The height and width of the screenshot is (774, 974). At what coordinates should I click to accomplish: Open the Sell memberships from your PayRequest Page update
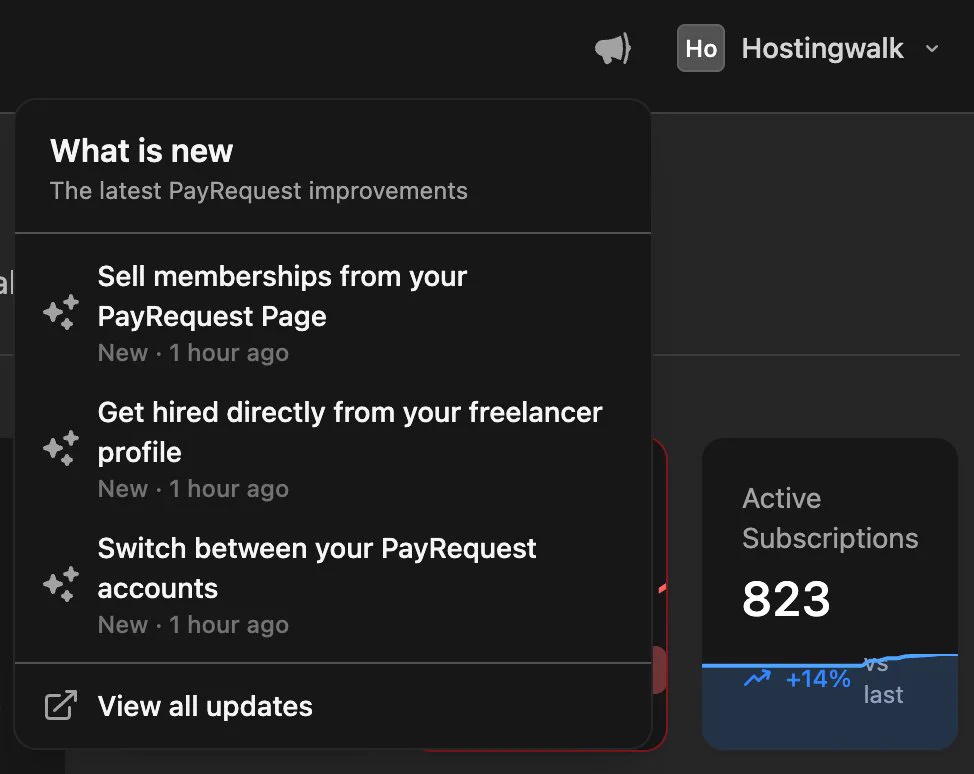point(333,313)
